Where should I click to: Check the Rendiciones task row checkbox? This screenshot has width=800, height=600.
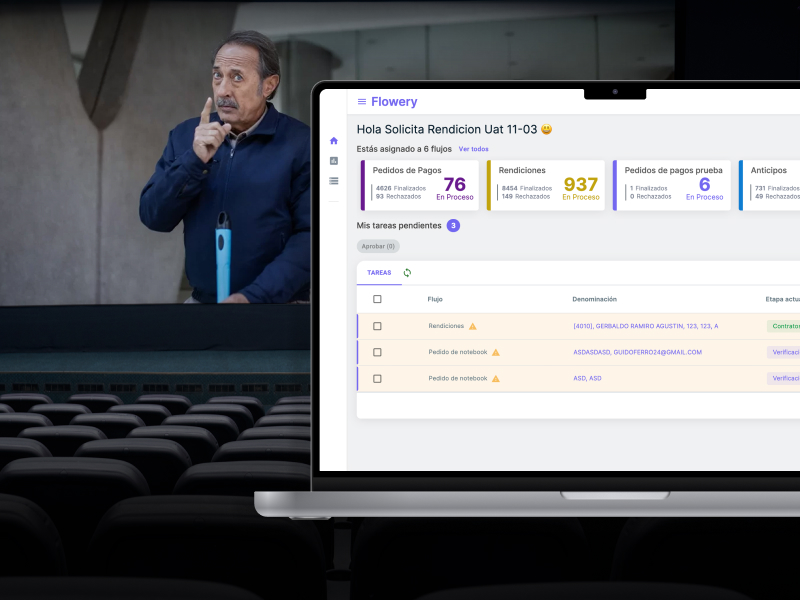pos(377,326)
